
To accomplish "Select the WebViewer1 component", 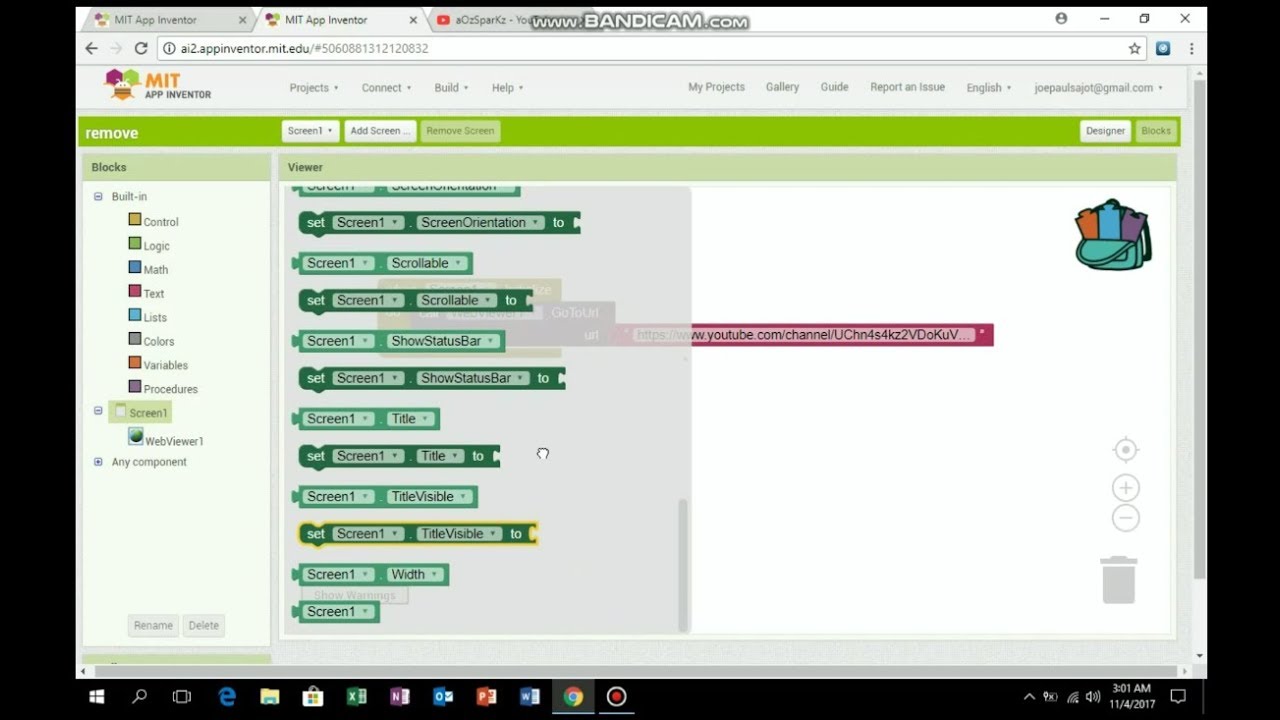I will click(x=166, y=439).
